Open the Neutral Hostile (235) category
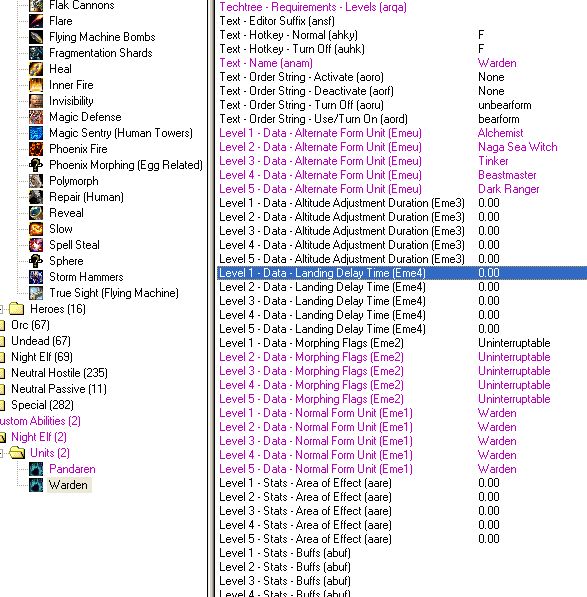 (x=59, y=373)
